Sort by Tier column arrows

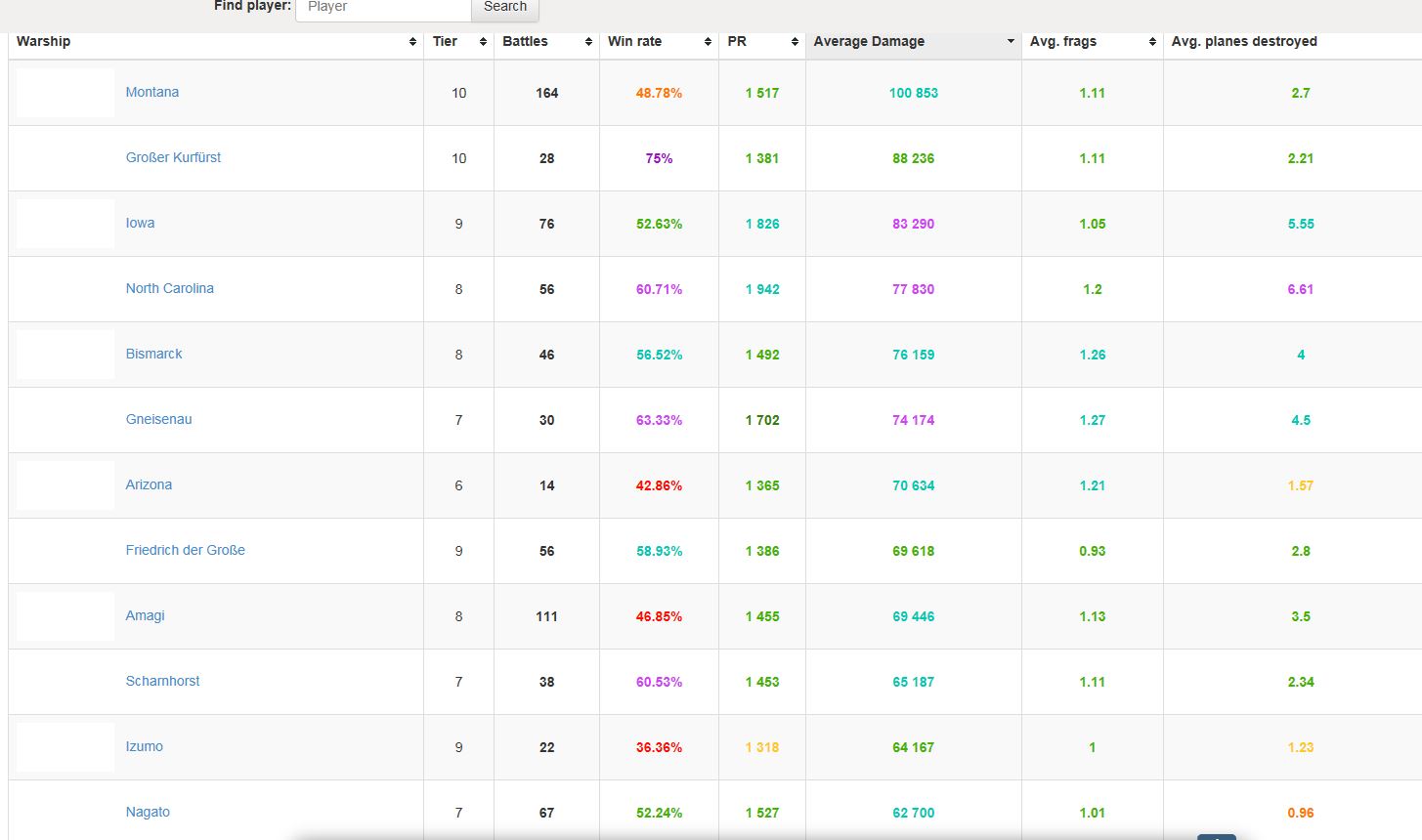click(x=483, y=42)
